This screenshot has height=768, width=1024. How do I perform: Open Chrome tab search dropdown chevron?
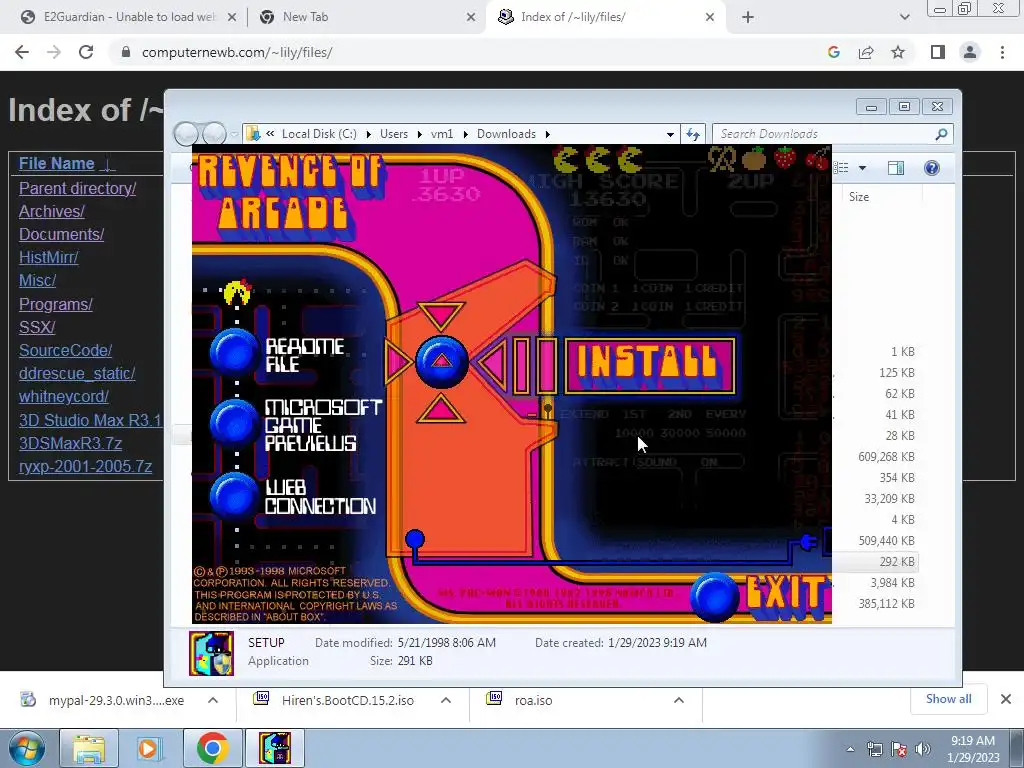coord(904,17)
